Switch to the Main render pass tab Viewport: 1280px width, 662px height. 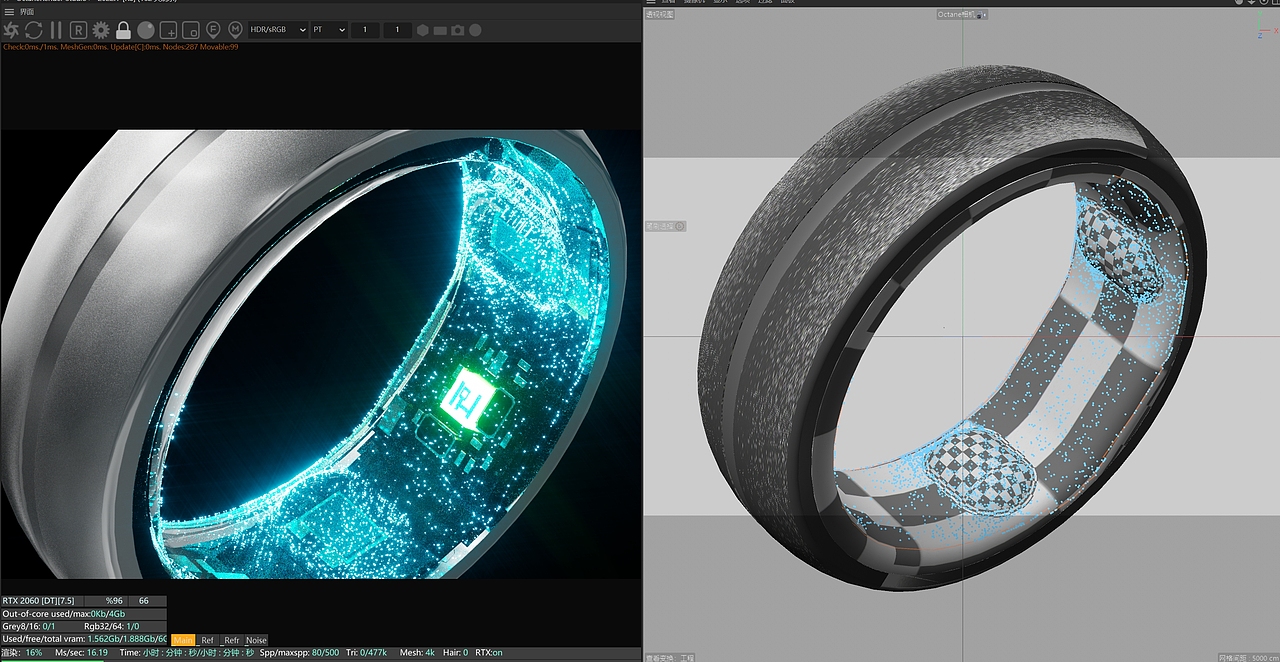pyautogui.click(x=183, y=640)
